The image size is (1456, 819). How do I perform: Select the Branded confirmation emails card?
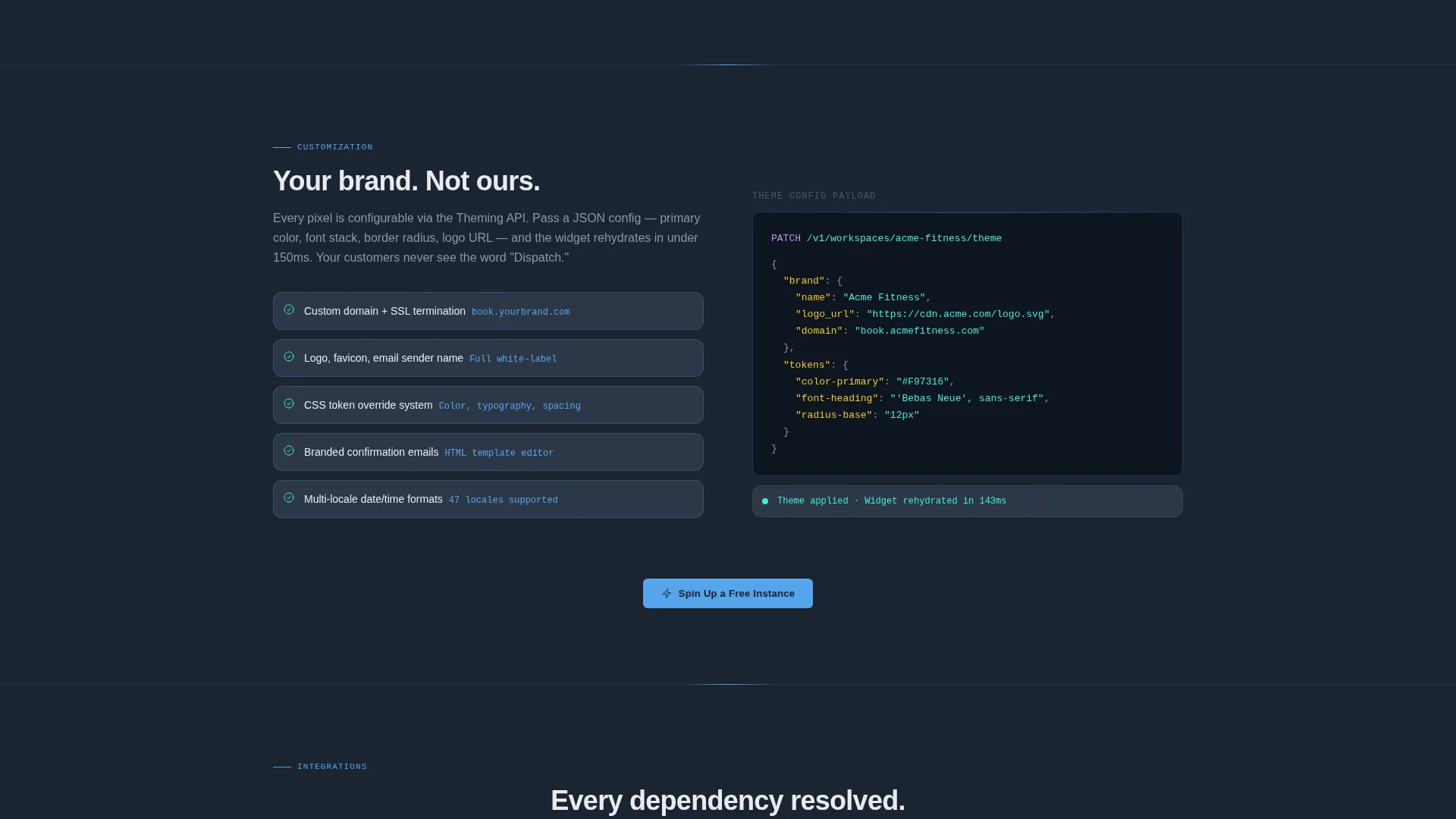(488, 452)
